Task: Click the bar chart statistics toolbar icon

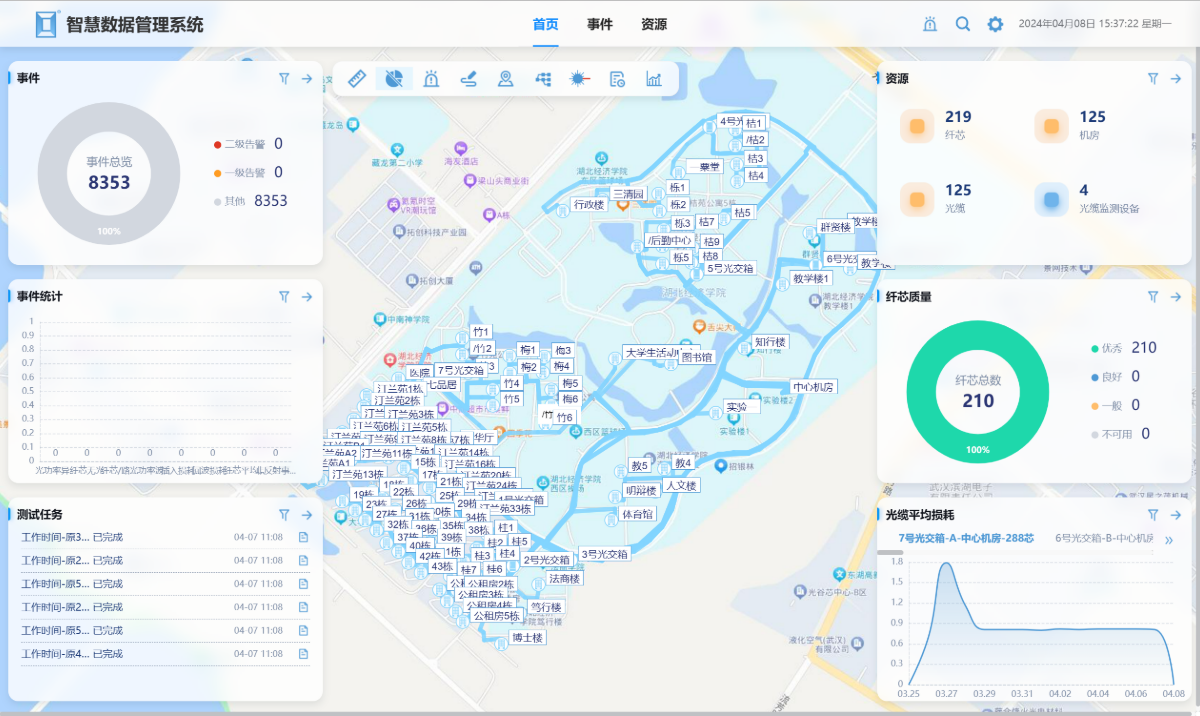Action: (654, 79)
